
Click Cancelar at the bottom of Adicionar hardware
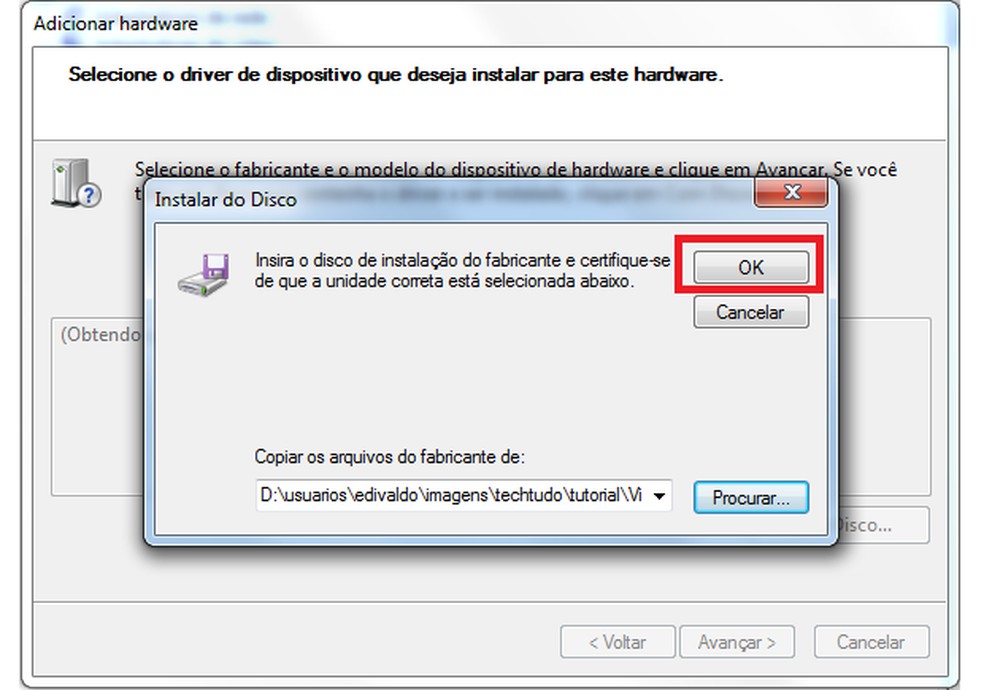tap(871, 642)
